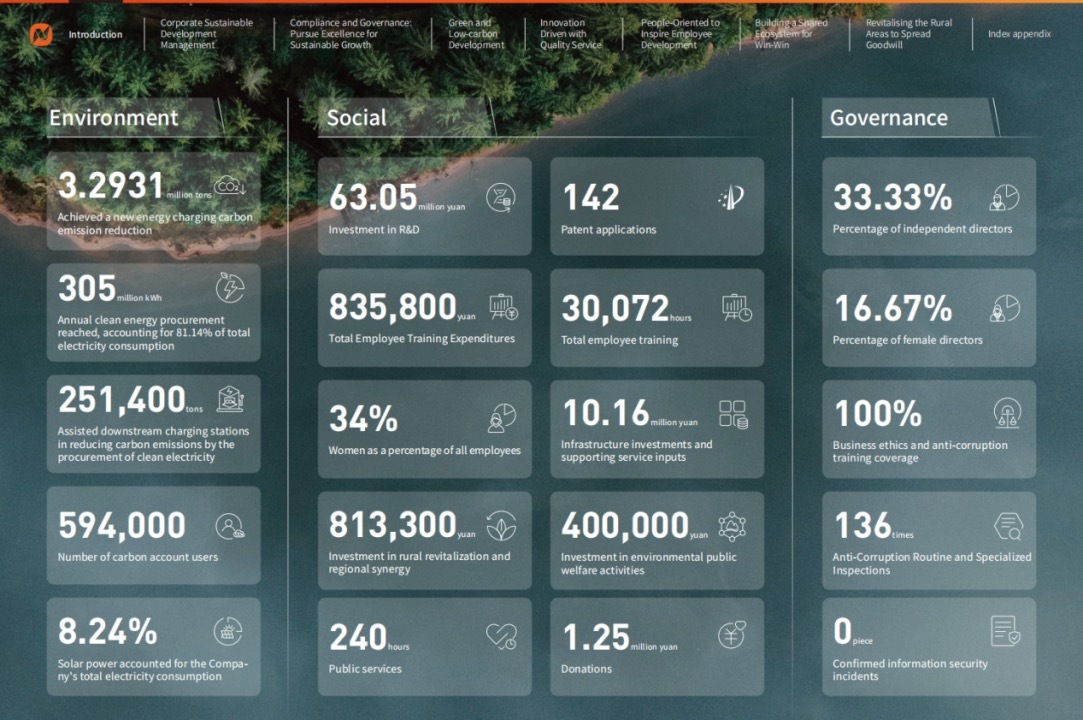Image resolution: width=1083 pixels, height=720 pixels.
Task: Click the pie chart icon for independent directors
Action: [1004, 198]
